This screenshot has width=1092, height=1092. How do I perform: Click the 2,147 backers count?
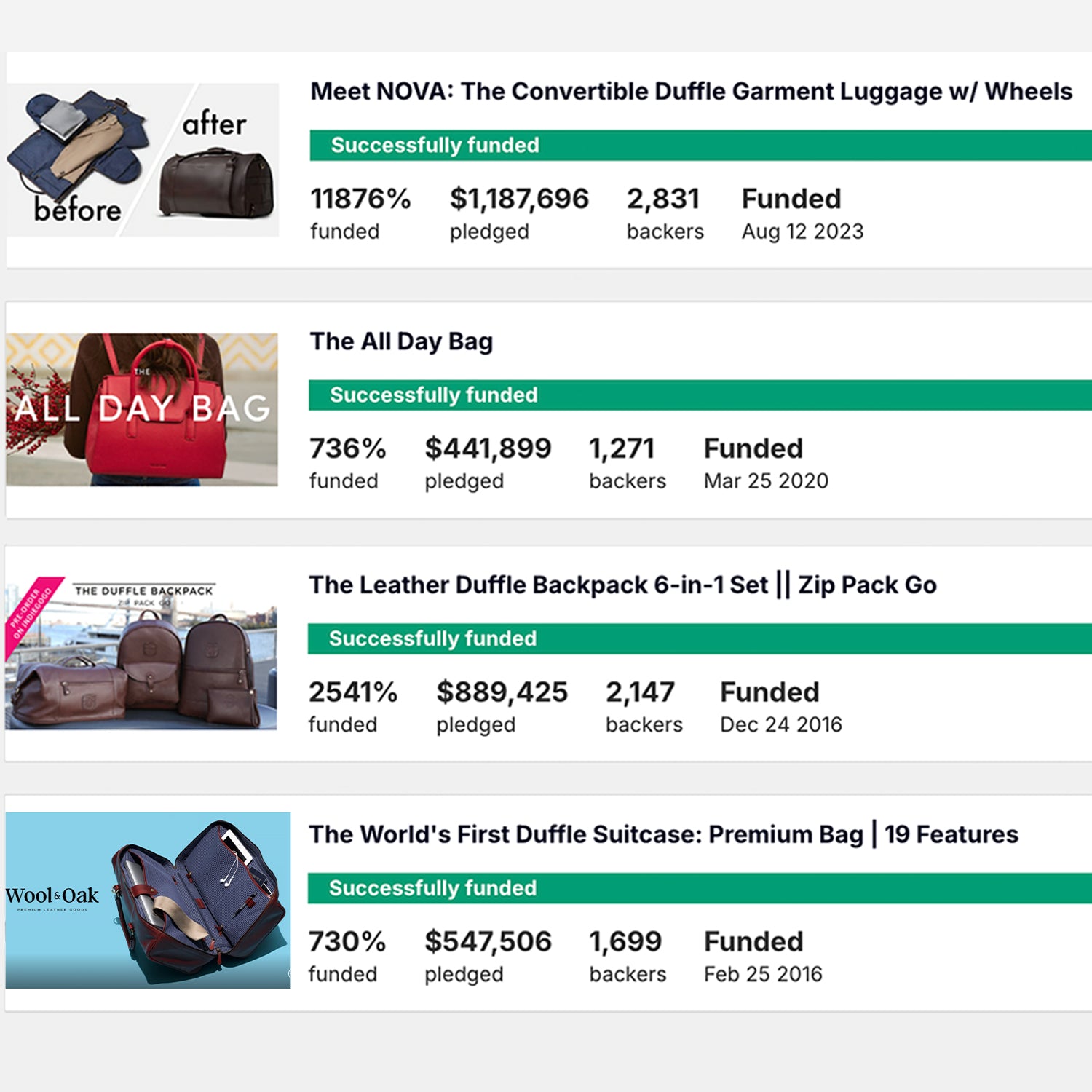pos(640,692)
